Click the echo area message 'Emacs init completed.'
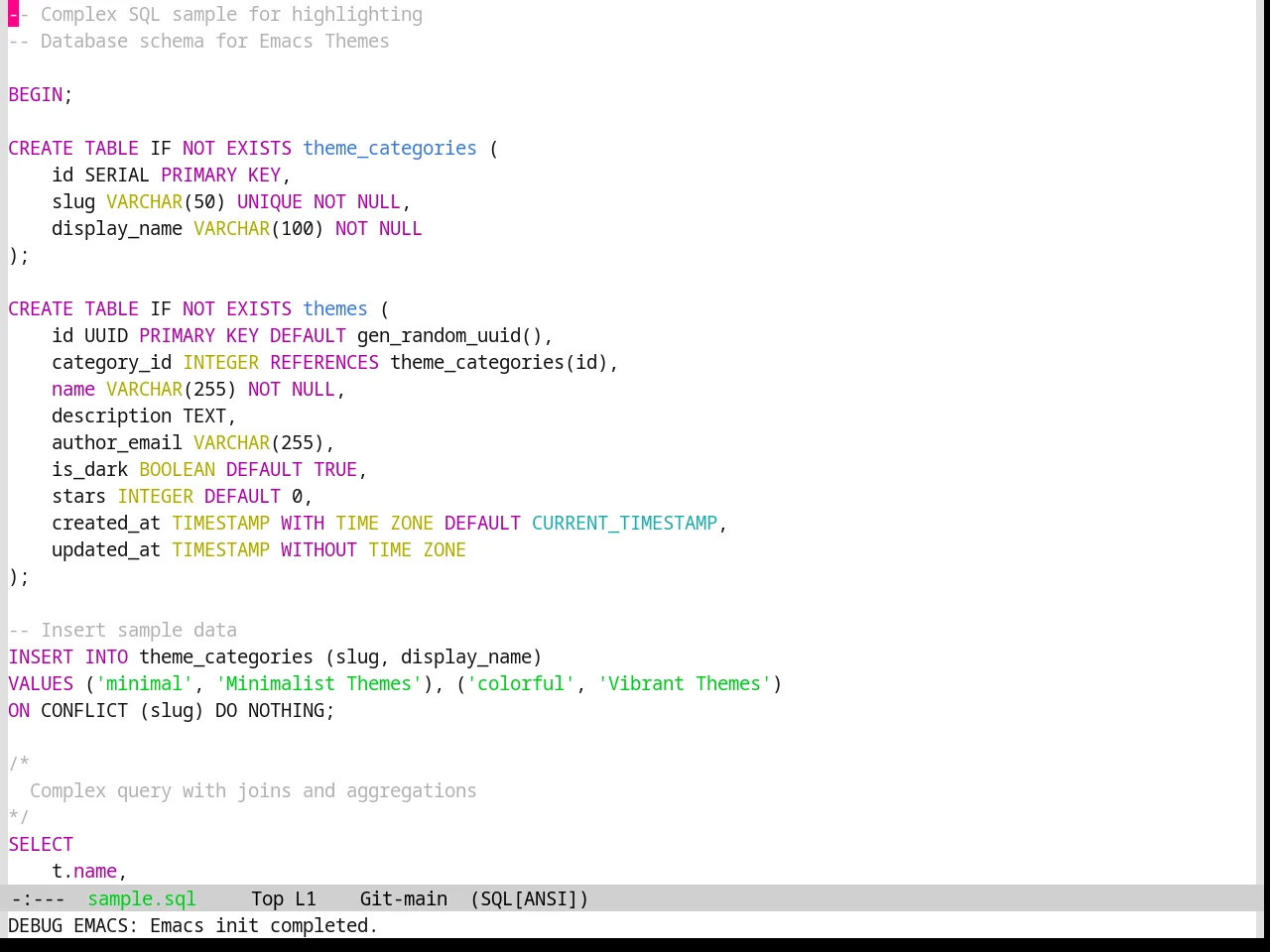The image size is (1270, 952). tap(264, 925)
